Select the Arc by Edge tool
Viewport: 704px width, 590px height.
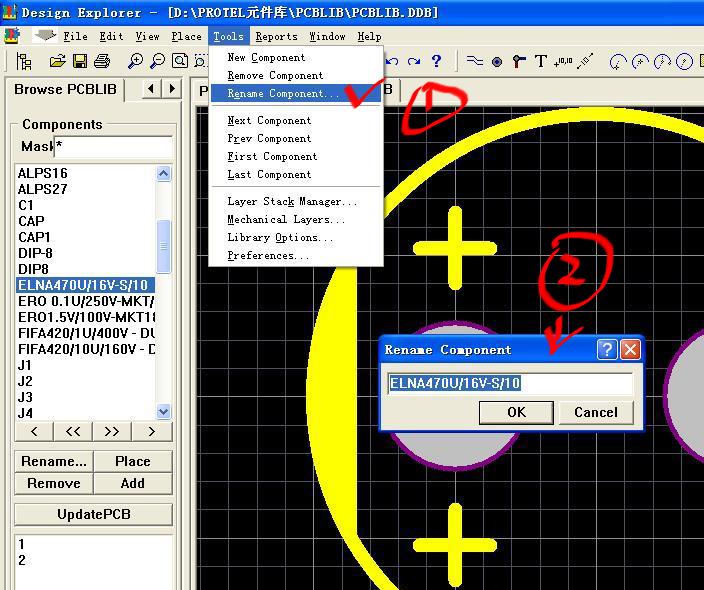coord(640,62)
